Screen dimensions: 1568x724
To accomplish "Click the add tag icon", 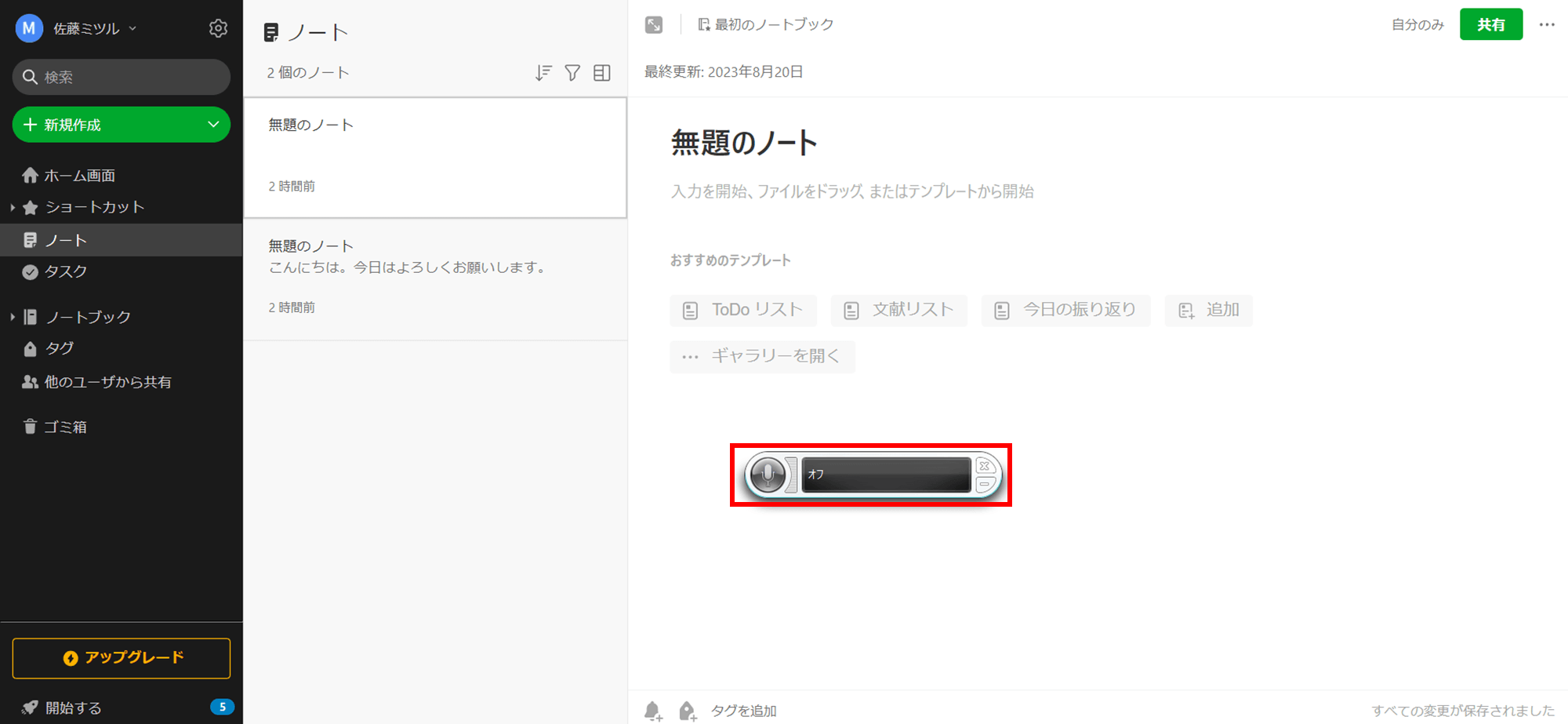I will (688, 711).
